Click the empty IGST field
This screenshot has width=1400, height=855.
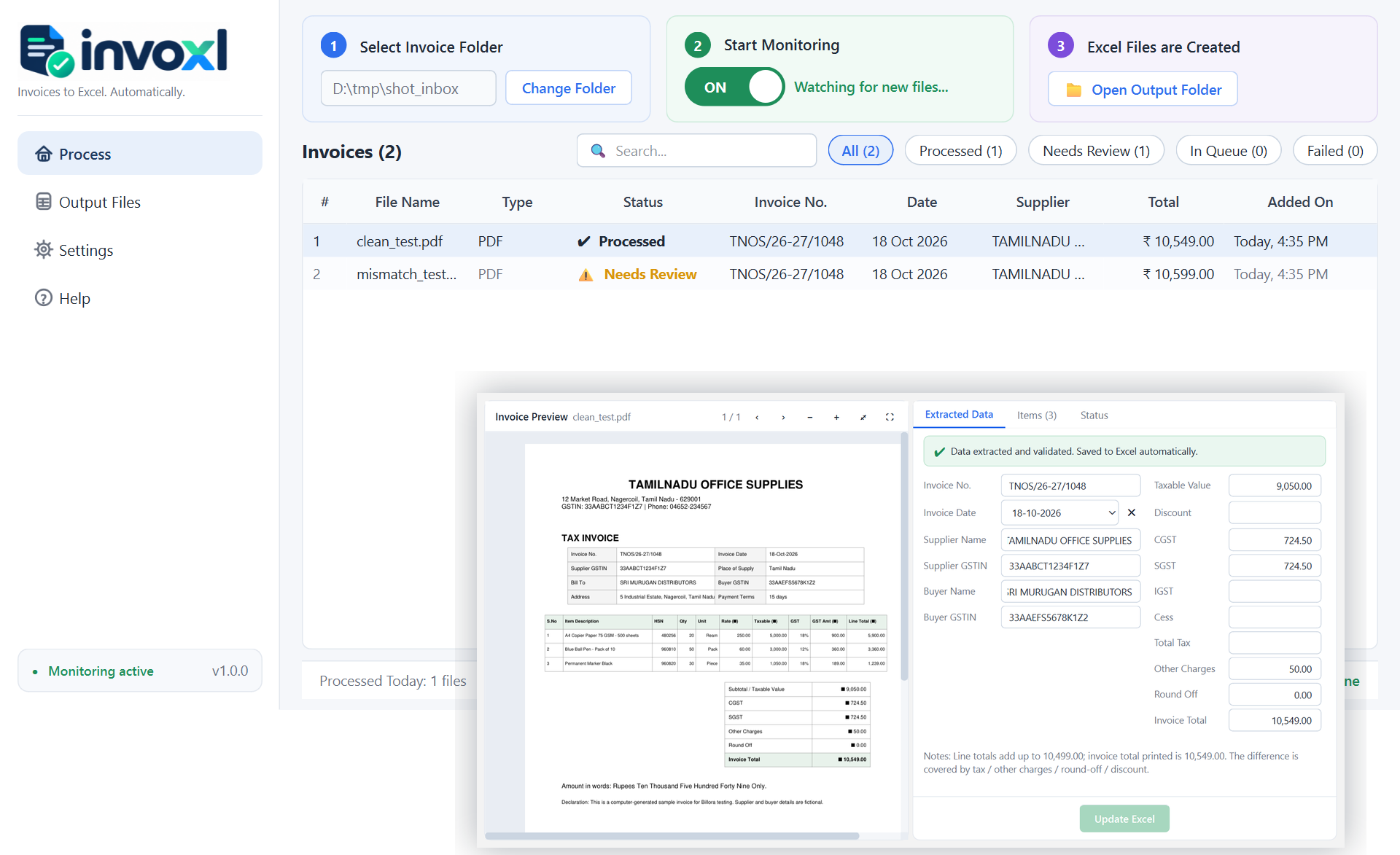(x=1275, y=591)
